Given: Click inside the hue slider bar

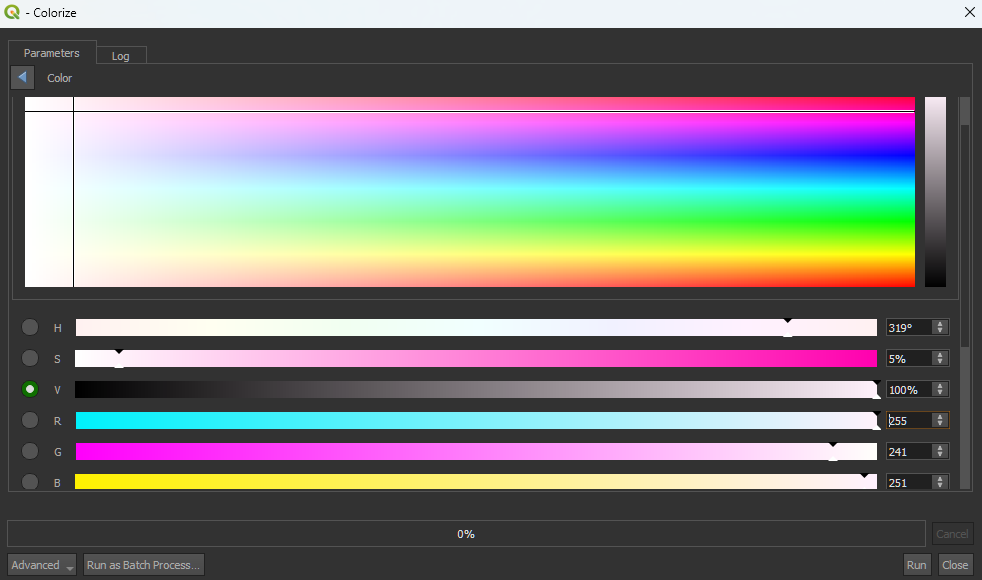Looking at the screenshot, I should pyautogui.click(x=475, y=327).
